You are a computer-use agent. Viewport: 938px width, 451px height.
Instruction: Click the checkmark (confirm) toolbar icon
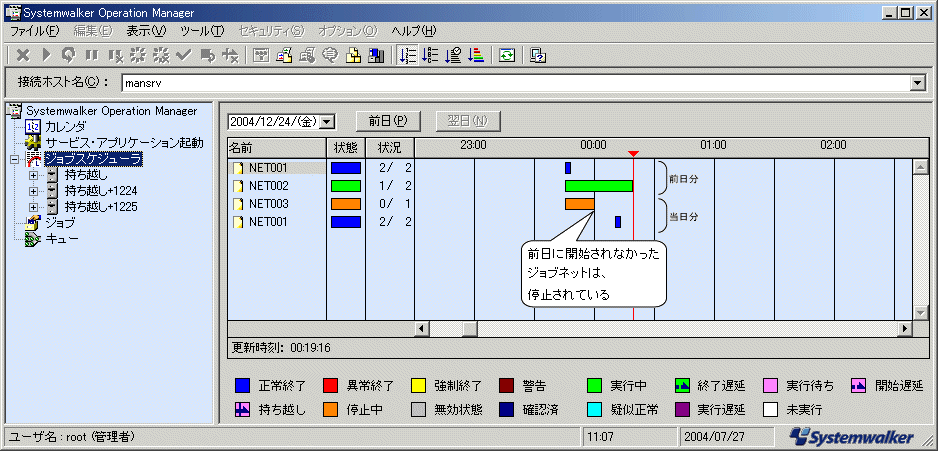(184, 56)
